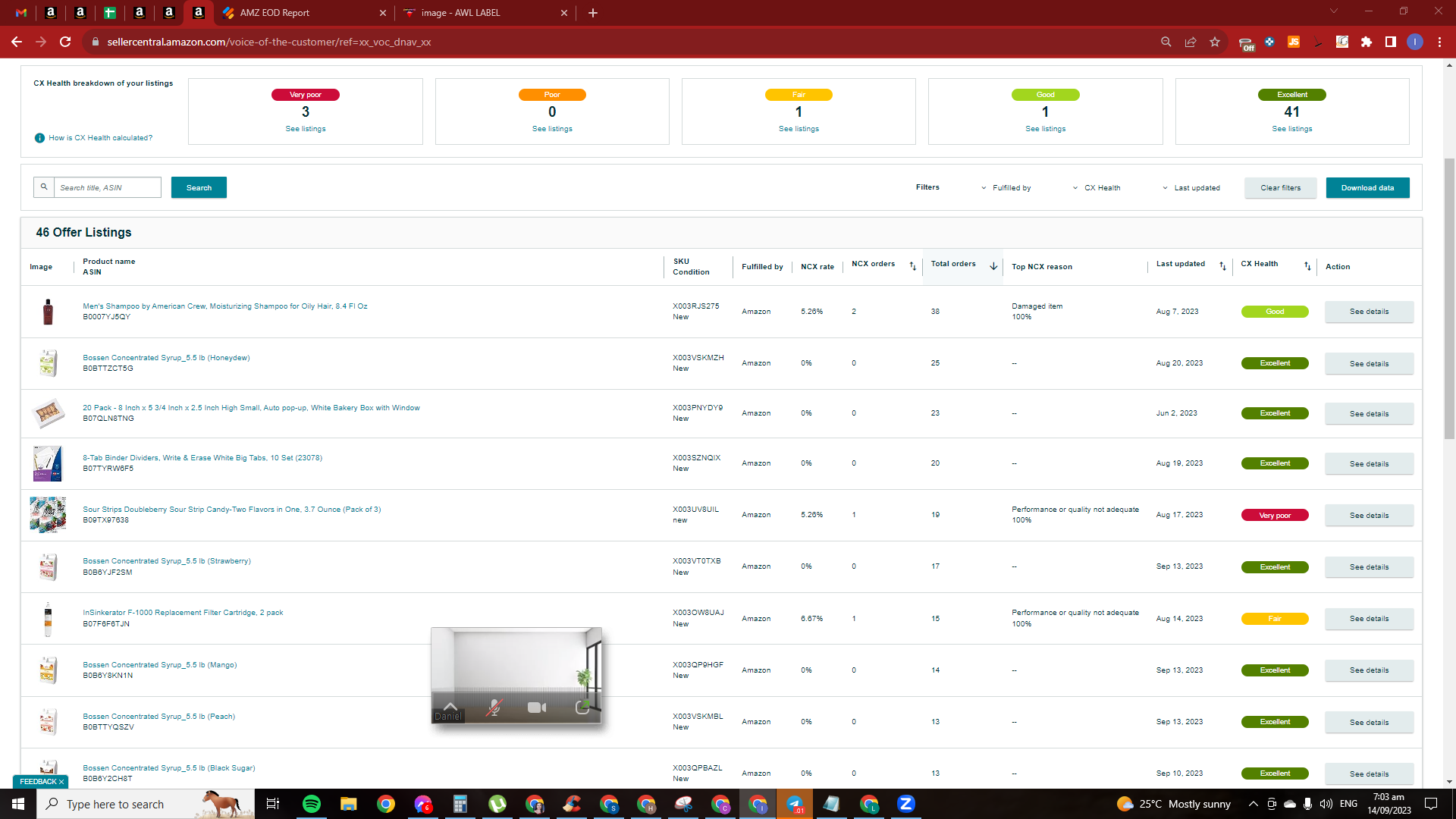Toggle the camera in meeting overlay

537,708
